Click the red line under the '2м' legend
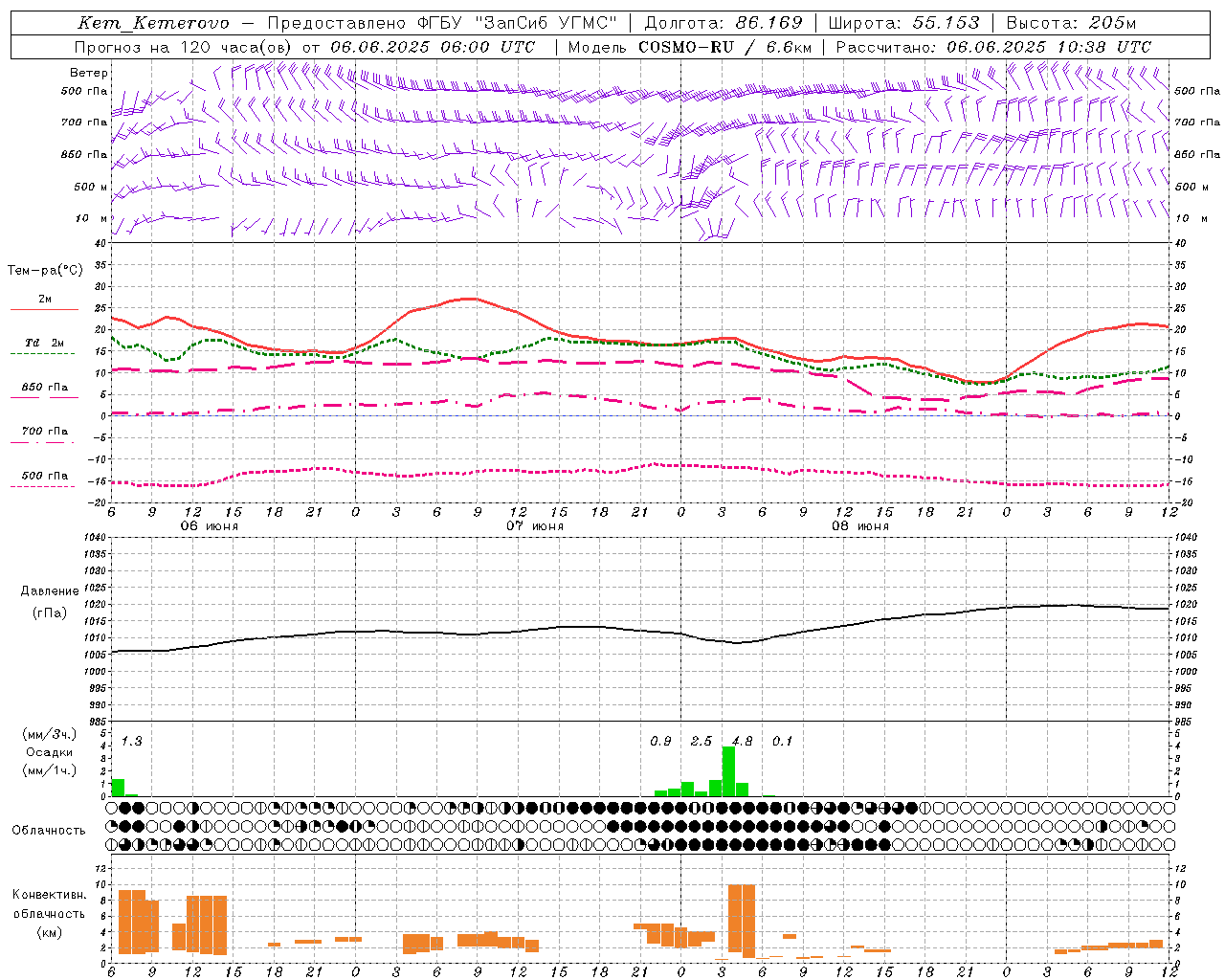 [44, 310]
